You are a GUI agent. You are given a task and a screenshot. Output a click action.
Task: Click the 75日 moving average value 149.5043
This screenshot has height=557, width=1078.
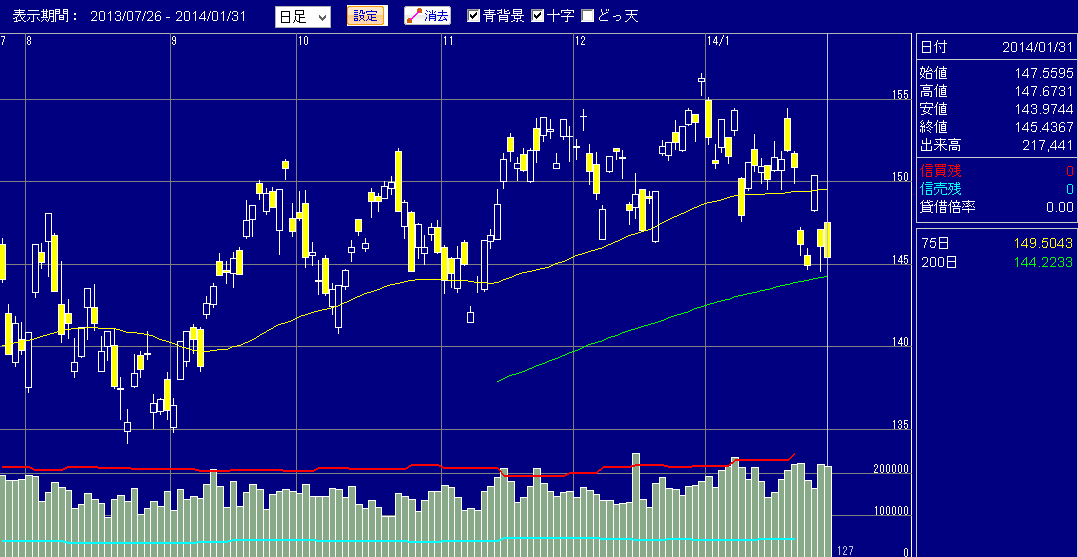[x=1044, y=243]
